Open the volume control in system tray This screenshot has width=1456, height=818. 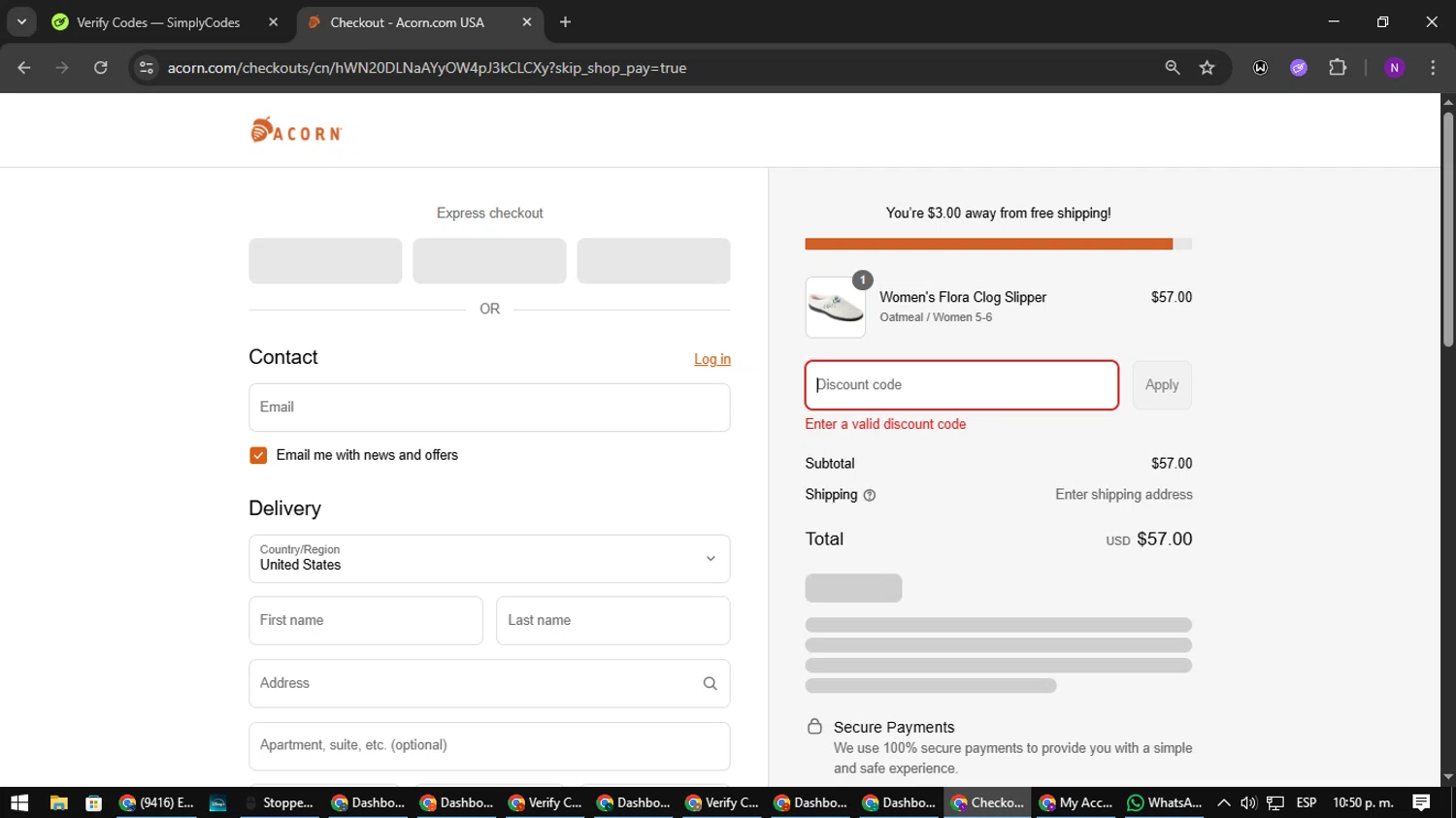(x=1248, y=802)
